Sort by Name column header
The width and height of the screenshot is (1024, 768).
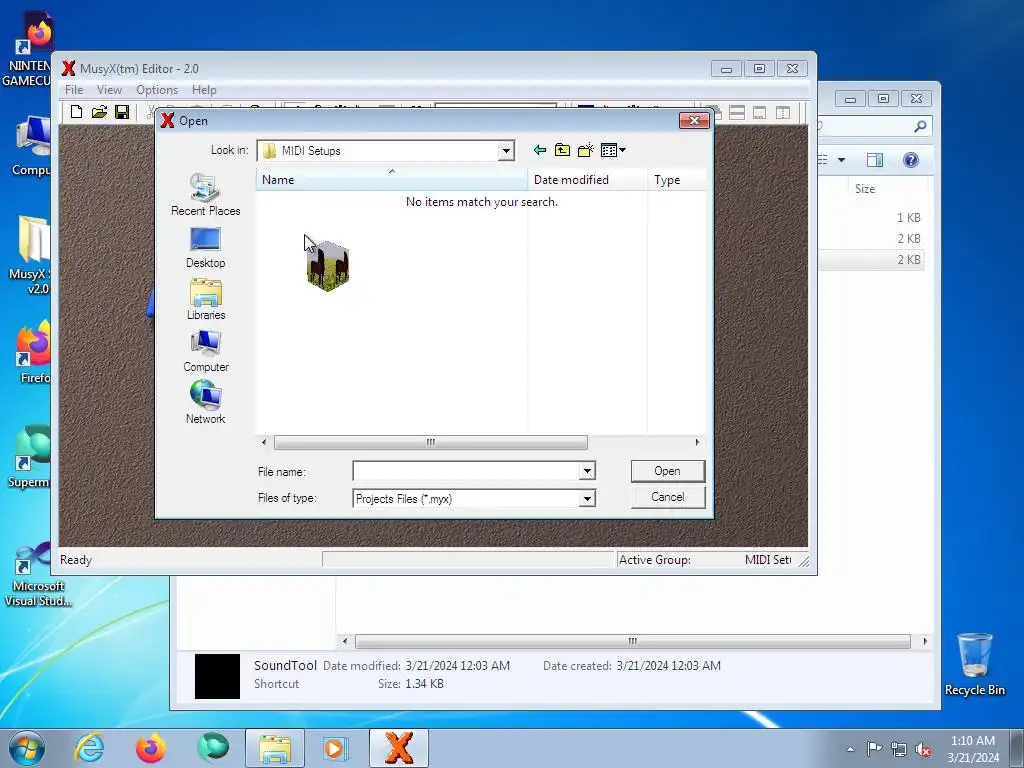pyautogui.click(x=391, y=180)
